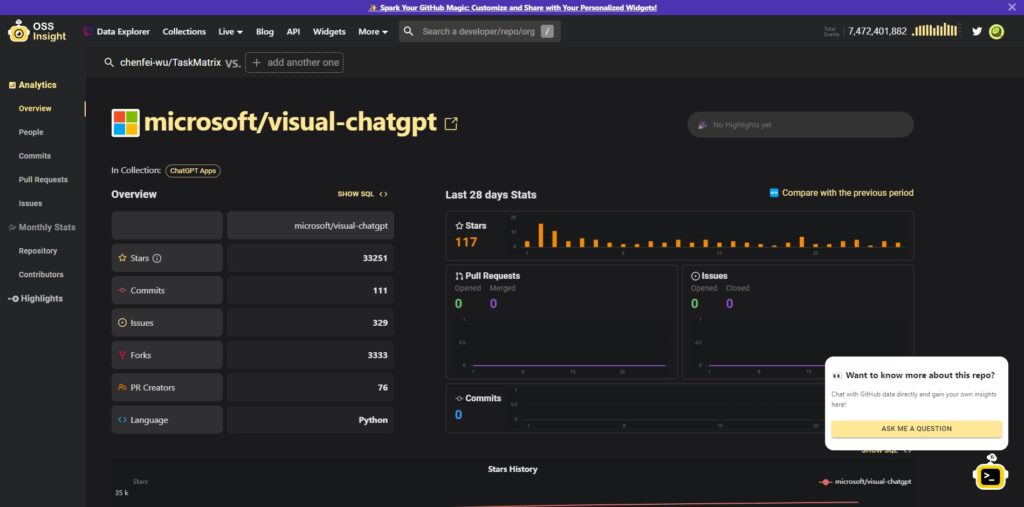Viewport: 1024px width, 507px height.
Task: Click the search magnifier icon in top bar
Action: [x=409, y=31]
